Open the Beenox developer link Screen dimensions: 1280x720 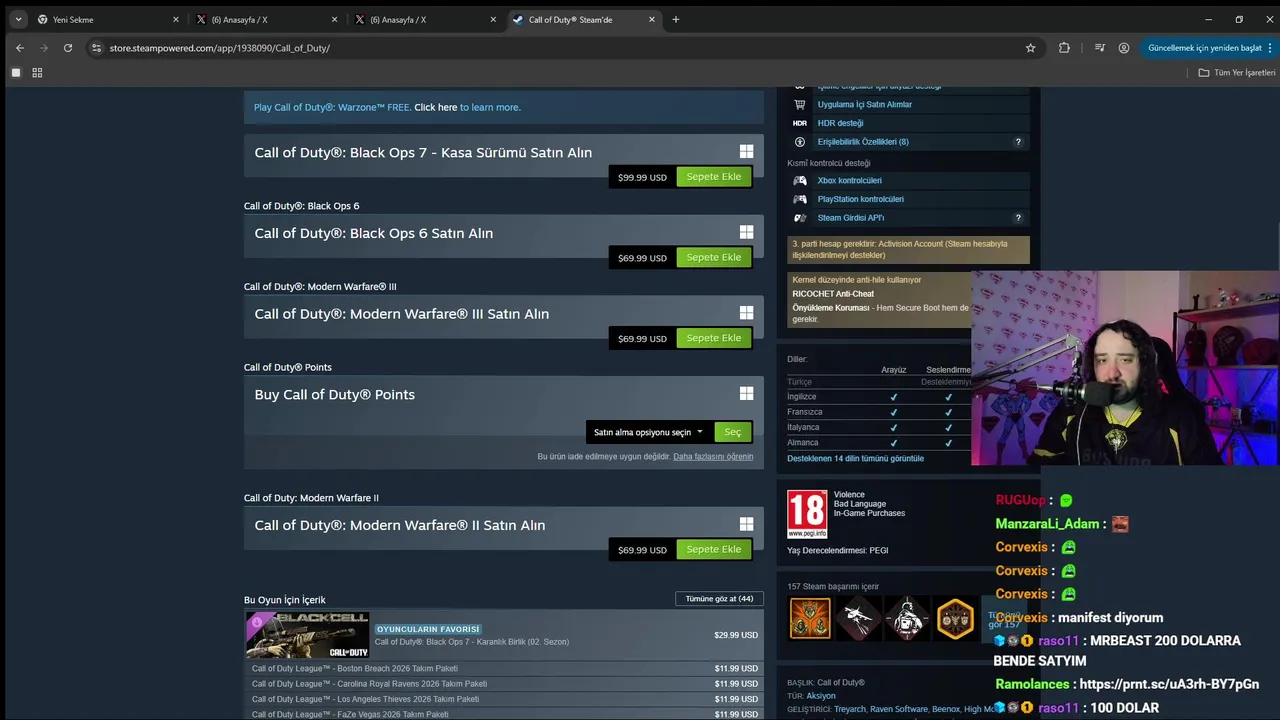coord(946,710)
